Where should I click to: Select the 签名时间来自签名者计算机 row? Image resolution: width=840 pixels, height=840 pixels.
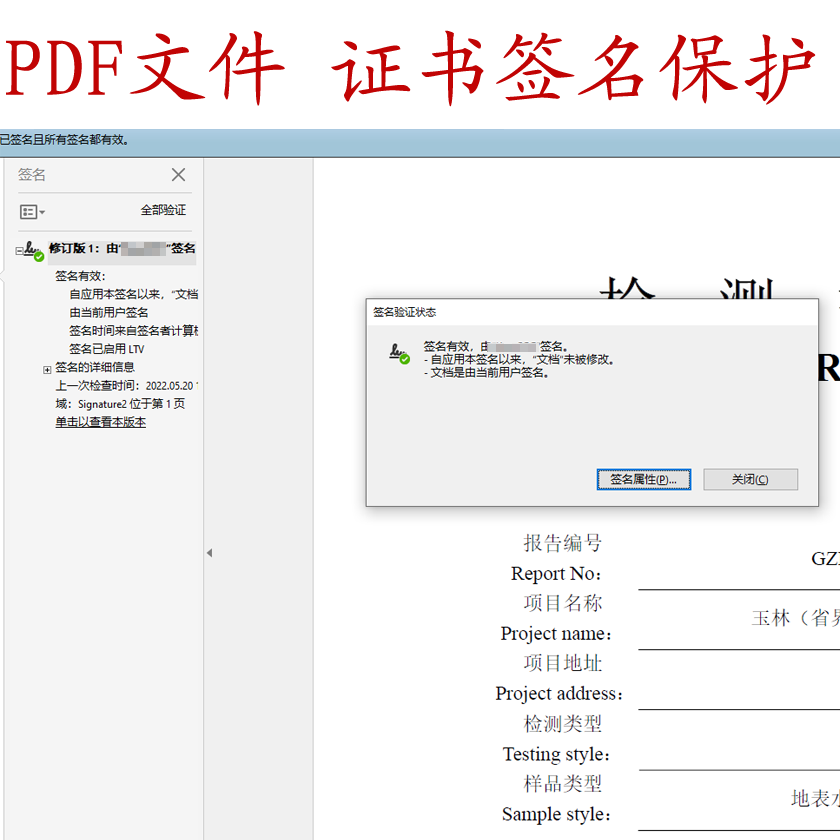pyautogui.click(x=133, y=331)
